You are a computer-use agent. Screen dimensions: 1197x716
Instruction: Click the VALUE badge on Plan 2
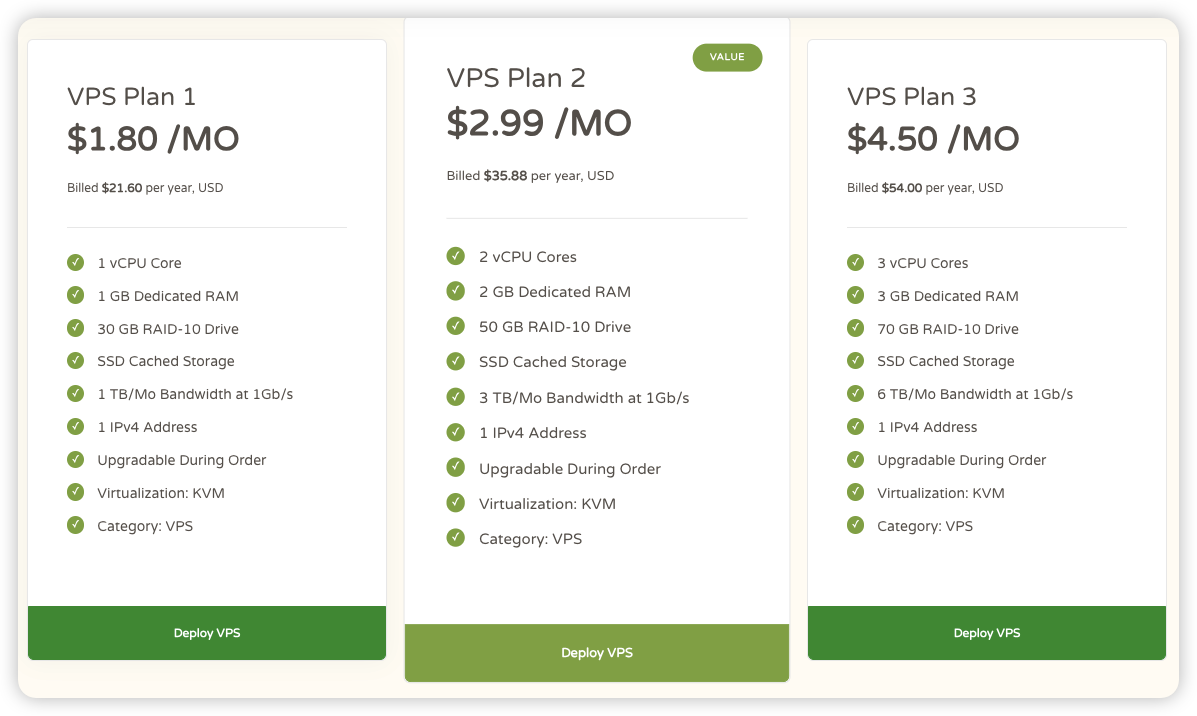coord(727,57)
